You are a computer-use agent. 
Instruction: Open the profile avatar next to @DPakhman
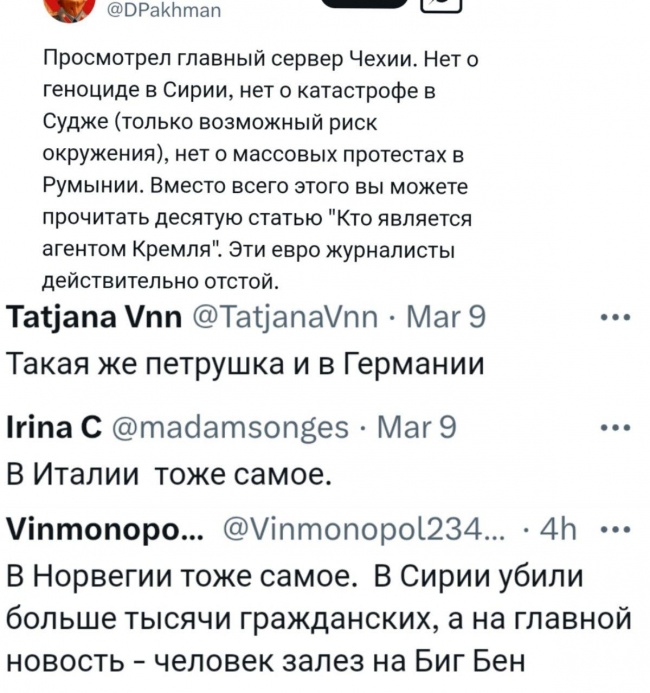(71, 9)
